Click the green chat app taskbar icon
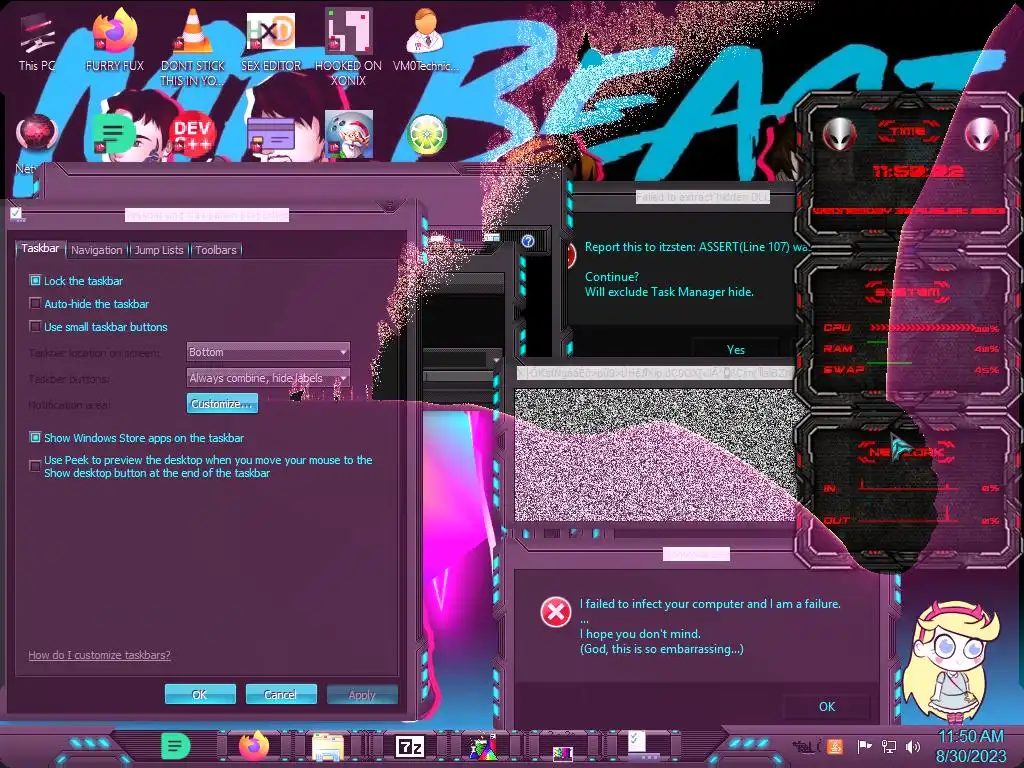This screenshot has width=1024, height=768. 175,746
